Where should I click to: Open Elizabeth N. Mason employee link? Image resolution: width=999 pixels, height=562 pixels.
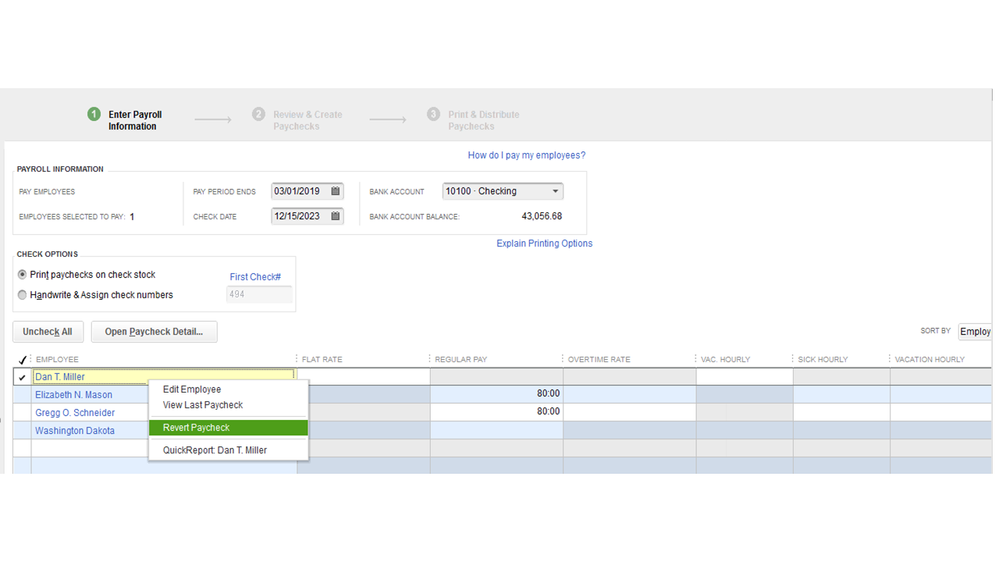click(x=73, y=395)
